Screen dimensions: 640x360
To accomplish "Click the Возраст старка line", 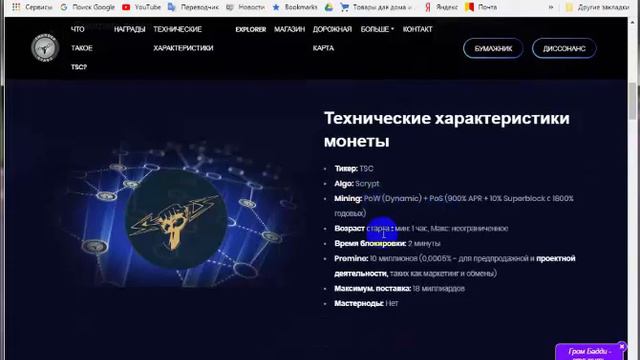I will pyautogui.click(x=421, y=229).
